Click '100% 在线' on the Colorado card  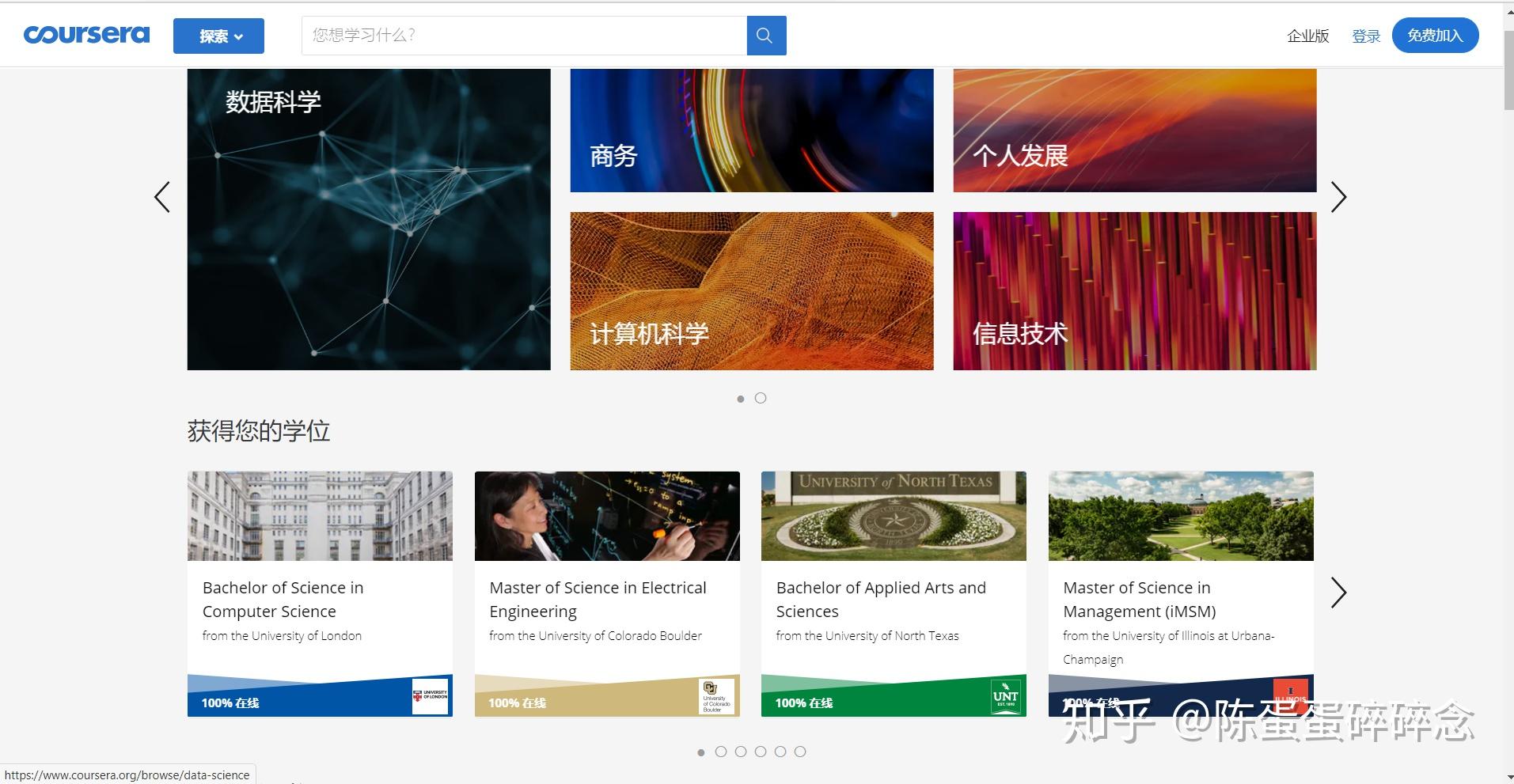(517, 703)
